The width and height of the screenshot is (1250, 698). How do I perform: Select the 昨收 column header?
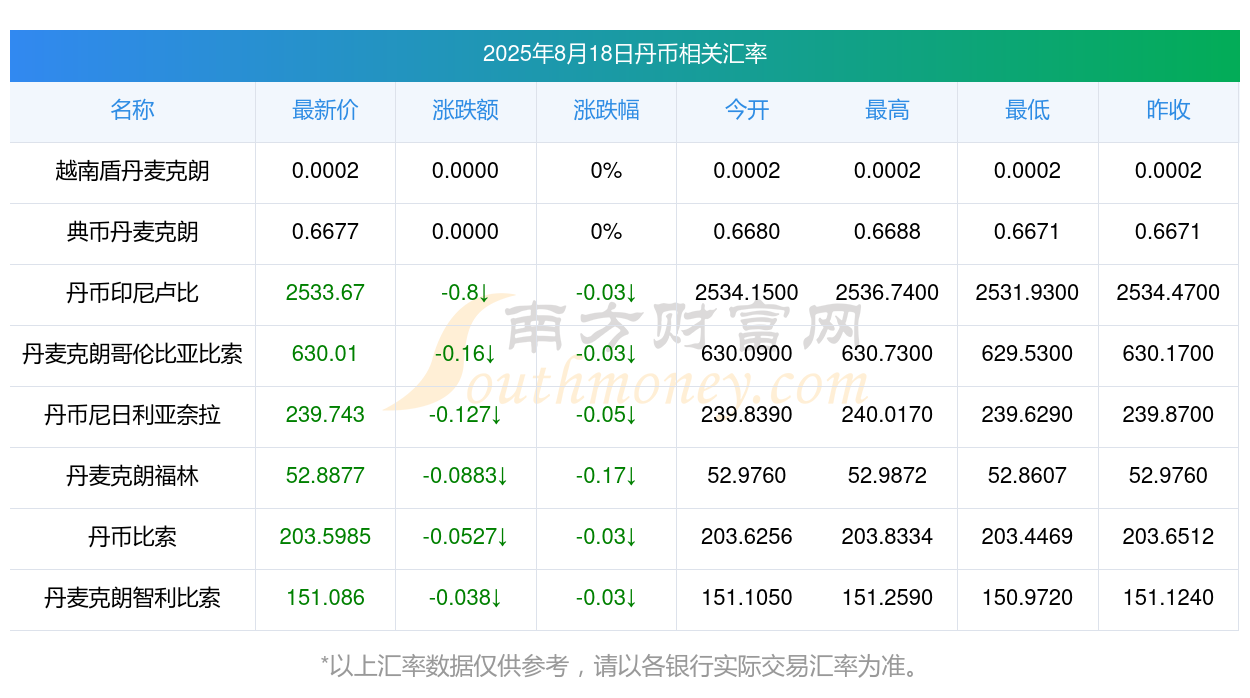pyautogui.click(x=1168, y=110)
